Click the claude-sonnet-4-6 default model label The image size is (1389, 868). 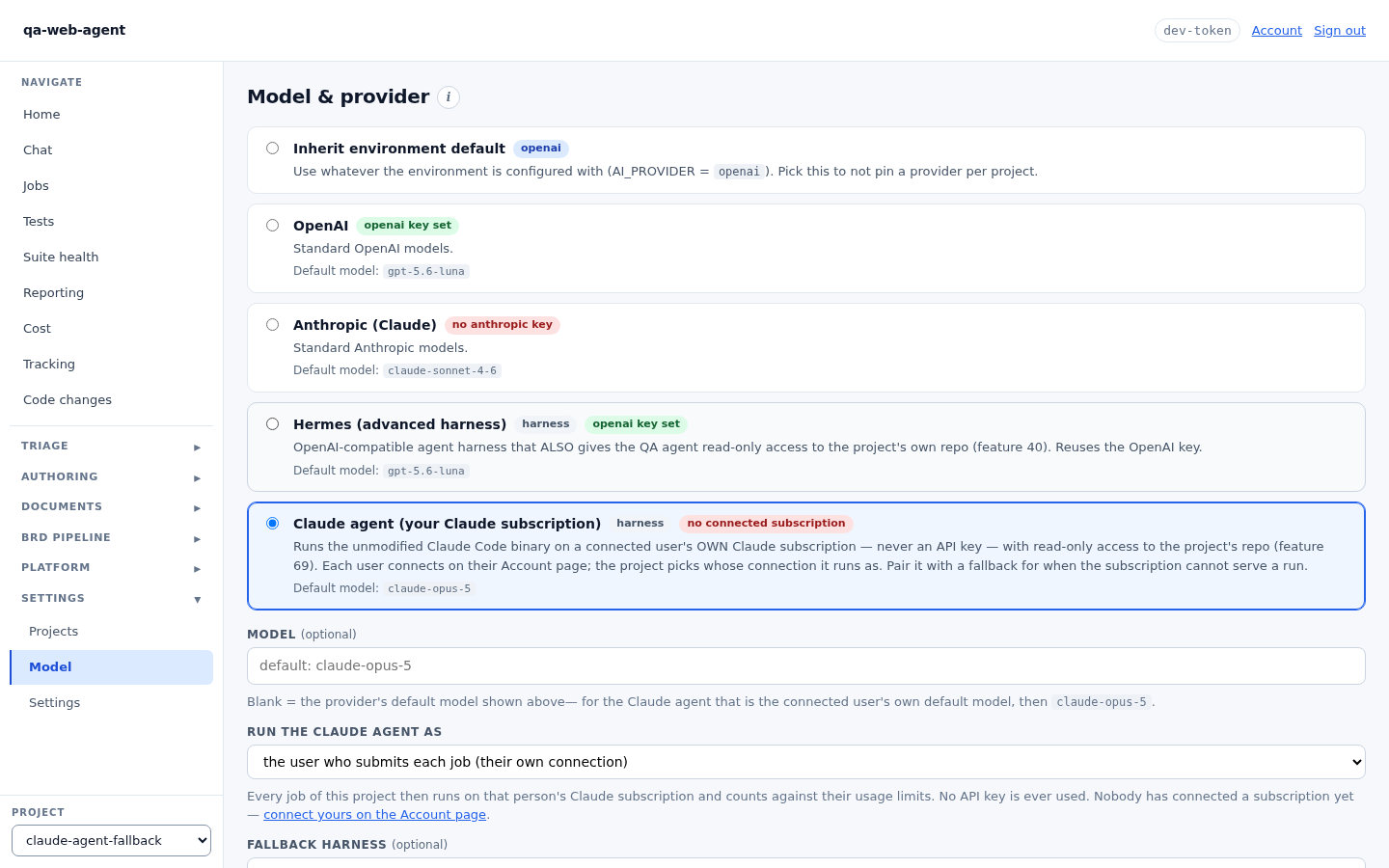[442, 371]
